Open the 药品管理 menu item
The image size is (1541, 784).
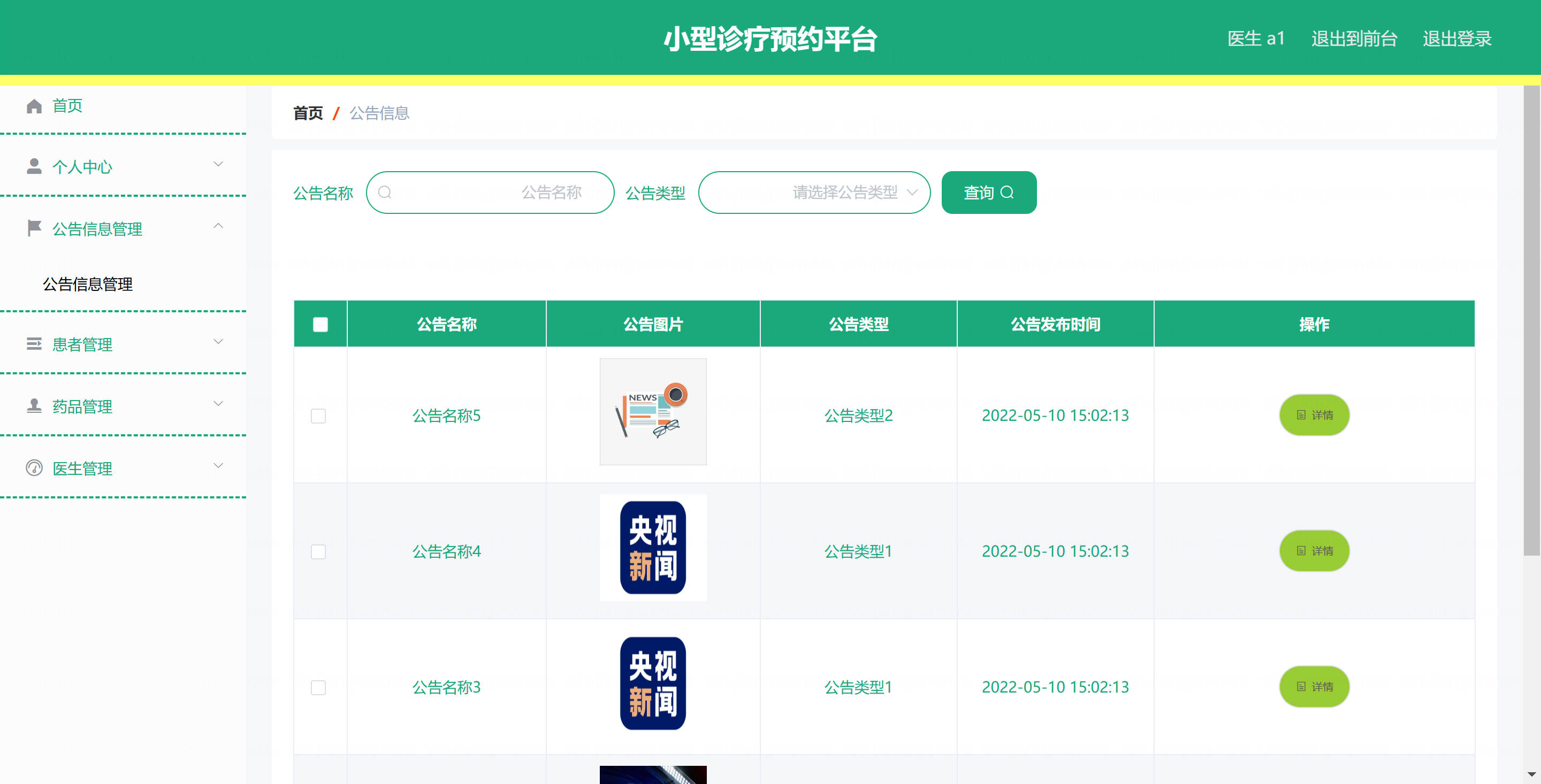point(123,406)
